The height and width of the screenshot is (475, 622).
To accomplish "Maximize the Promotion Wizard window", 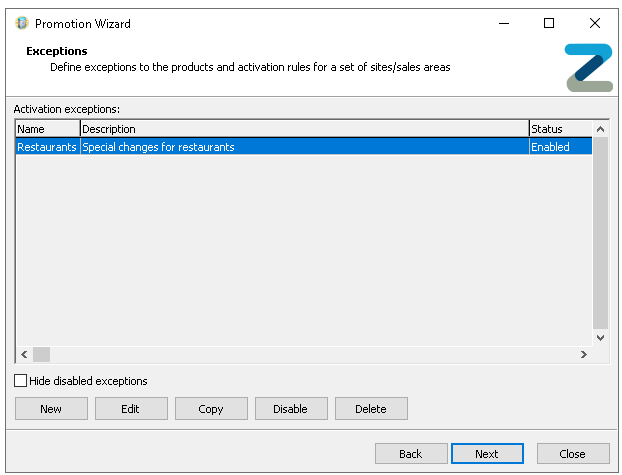I will tap(549, 23).
